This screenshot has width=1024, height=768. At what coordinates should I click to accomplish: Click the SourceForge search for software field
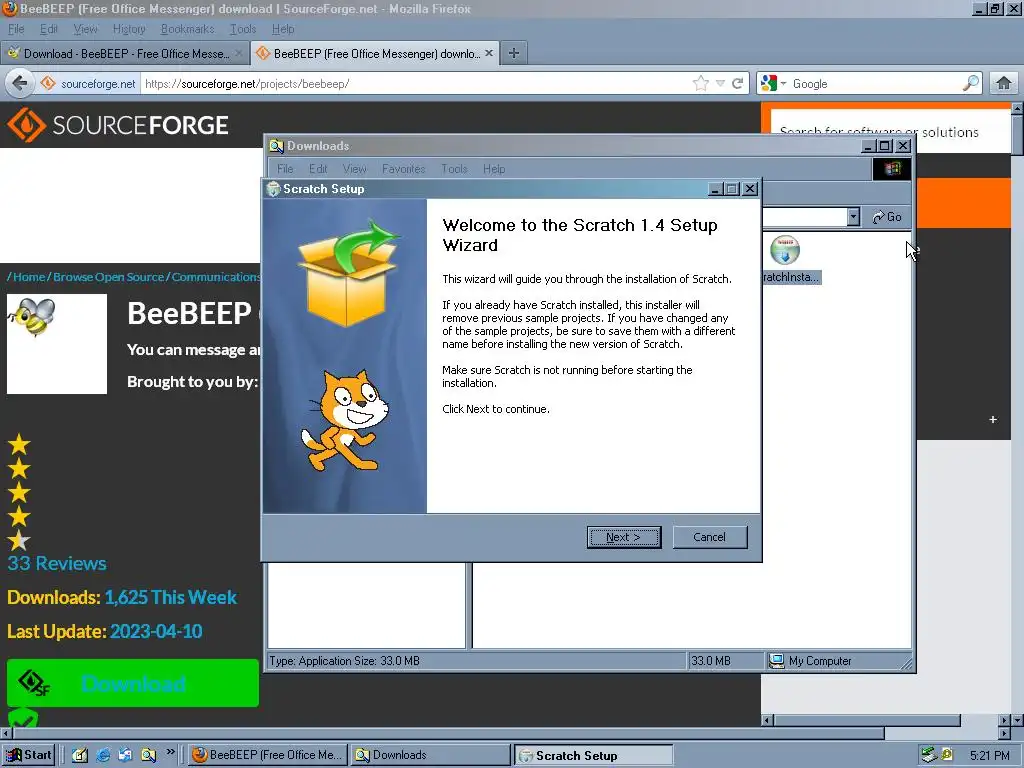coord(890,131)
